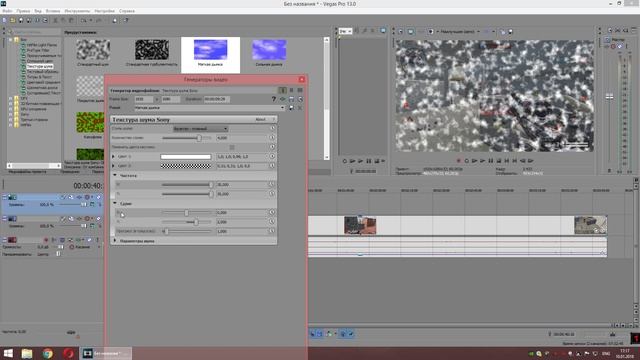640x360 pixels.
Task: Open the Правка menu
Action: click(x=23, y=11)
